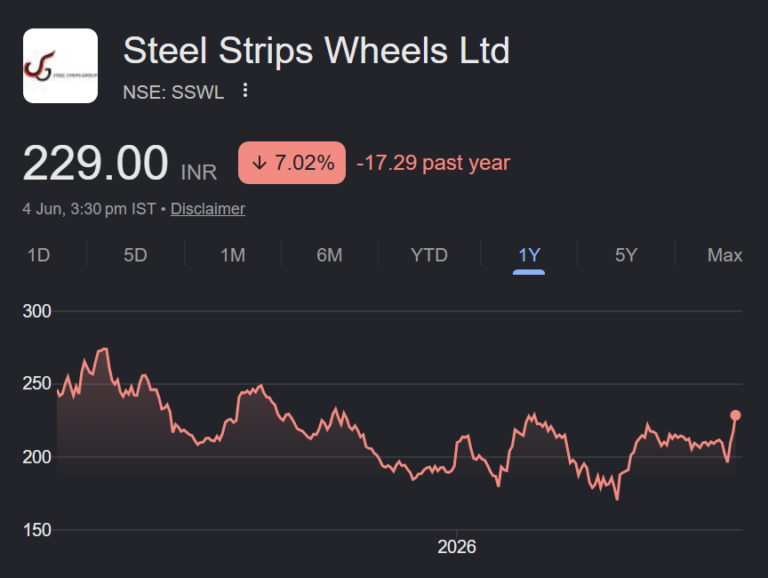768x578 pixels.
Task: Click the 2026 x-axis label
Action: tap(456, 547)
